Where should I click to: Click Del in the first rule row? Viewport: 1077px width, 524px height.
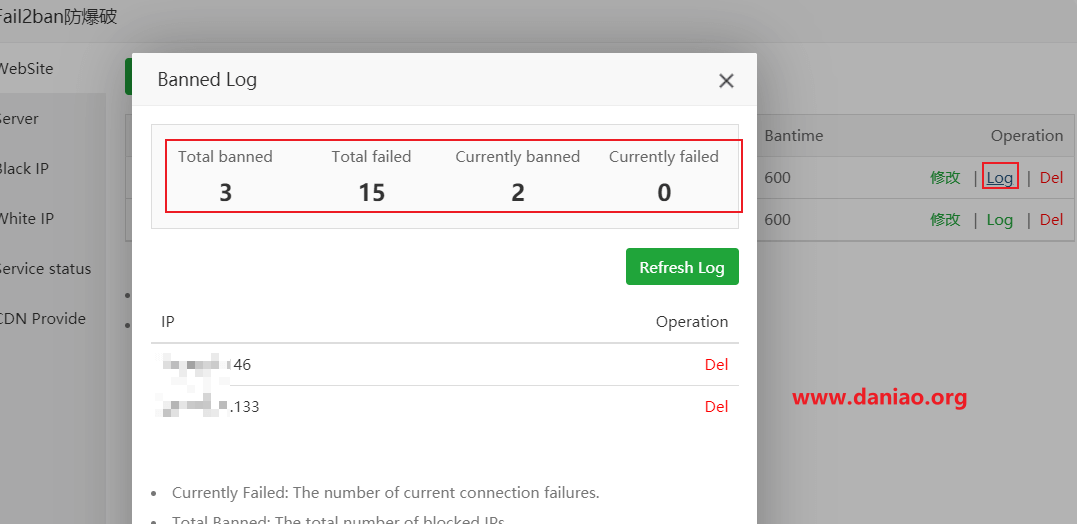point(1051,178)
